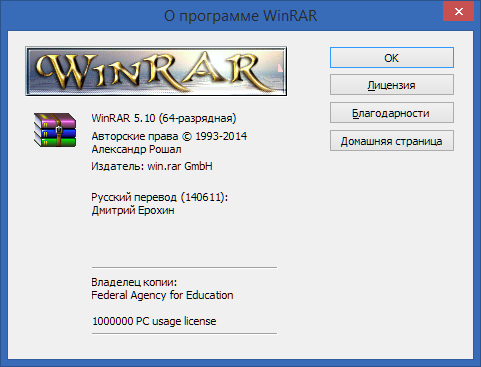Image resolution: width=481 pixels, height=367 pixels.
Task: Click the Владелец копии label
Action: [x=134, y=282]
